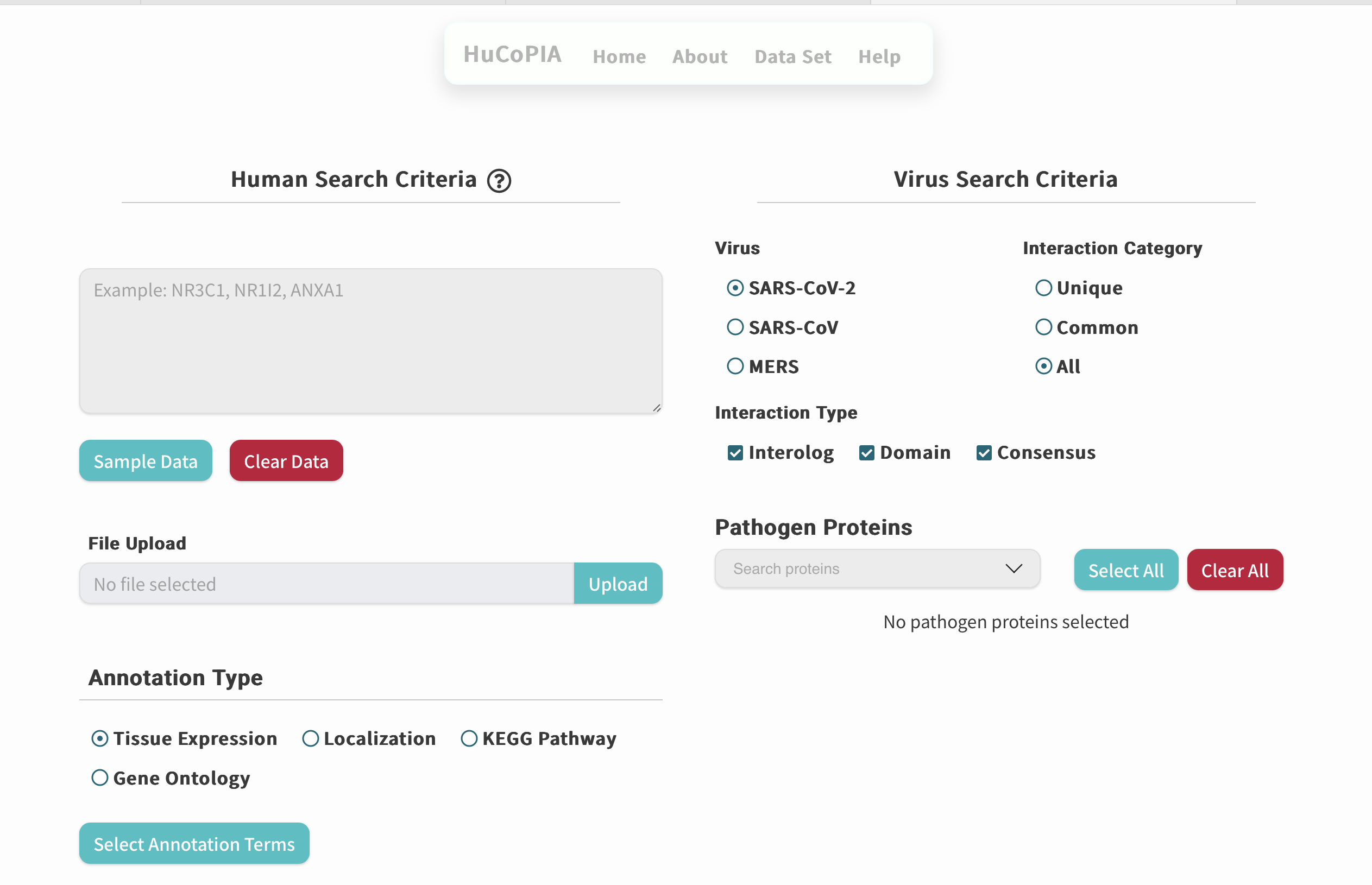Choose KEGG Pathway annotation type
The width and height of the screenshot is (1372, 885).
(469, 738)
